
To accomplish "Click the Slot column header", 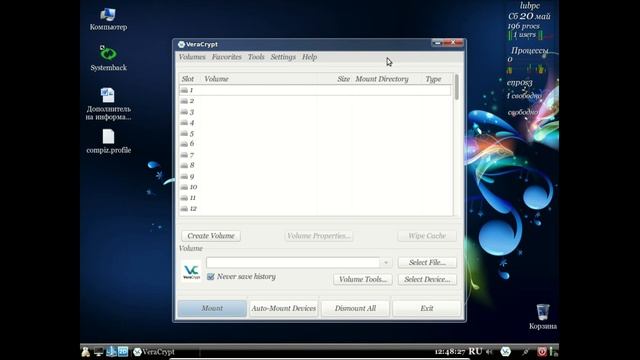I will point(188,79).
